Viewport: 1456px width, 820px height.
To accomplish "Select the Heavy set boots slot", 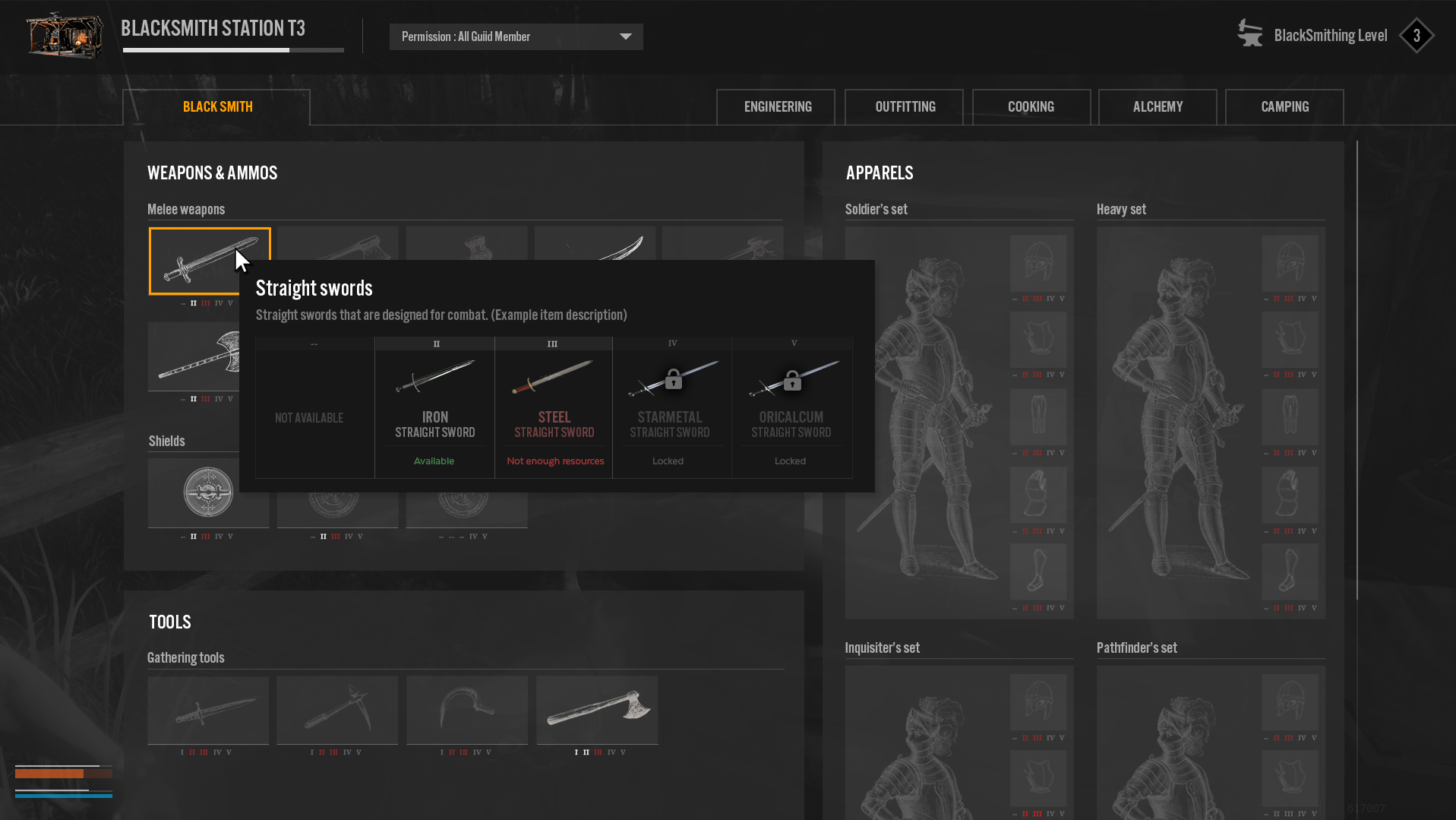I will coord(1290,572).
